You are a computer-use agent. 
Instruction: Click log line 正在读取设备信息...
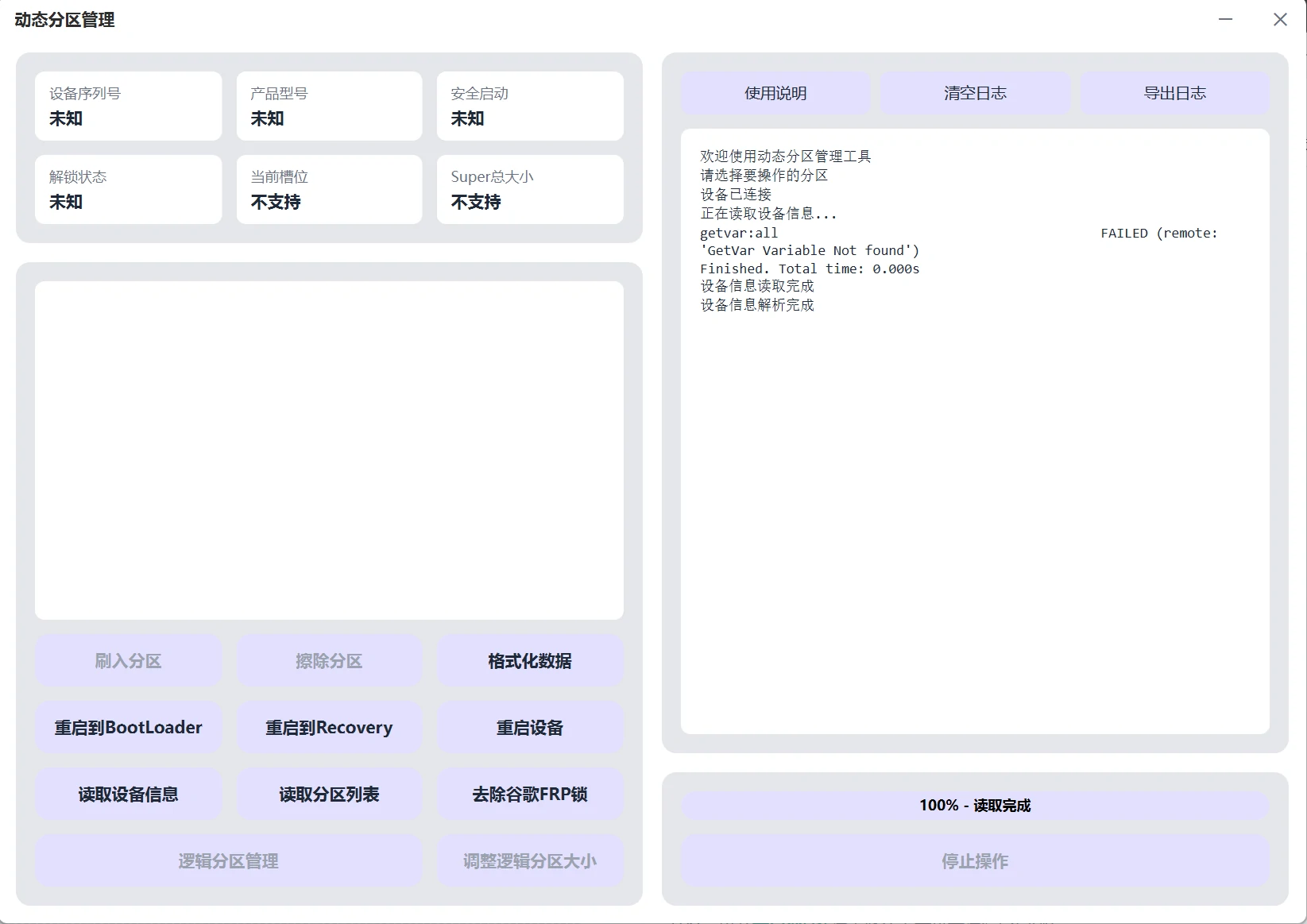(768, 214)
